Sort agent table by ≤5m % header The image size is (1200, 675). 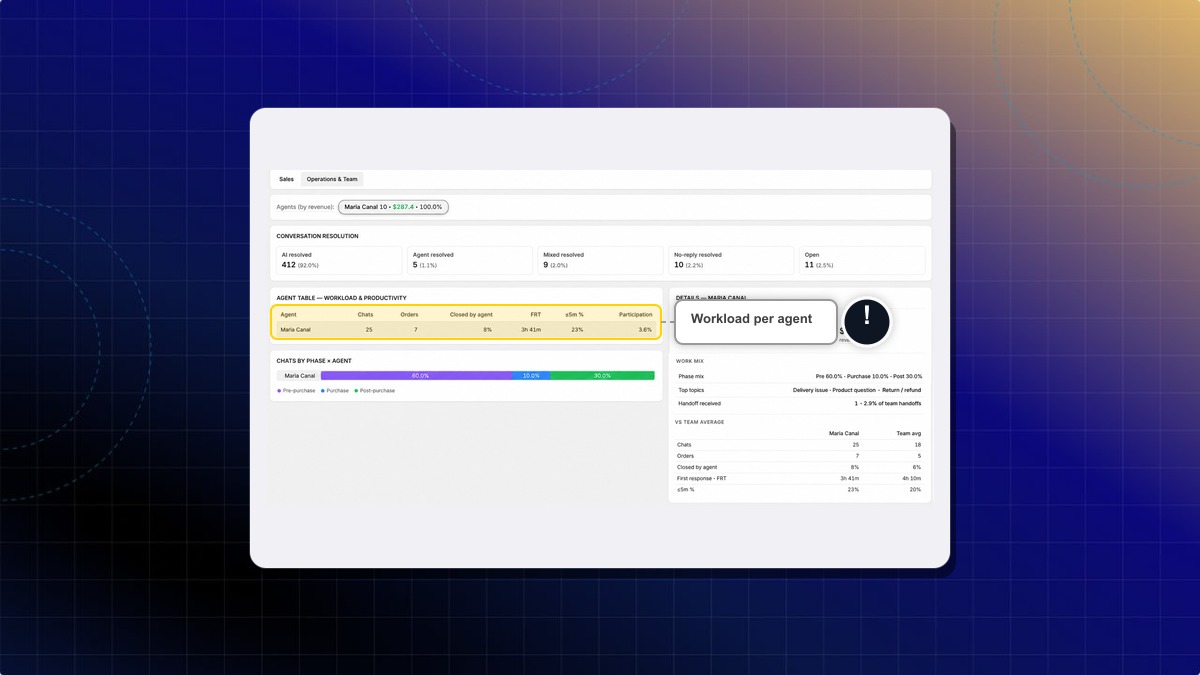tap(574, 315)
